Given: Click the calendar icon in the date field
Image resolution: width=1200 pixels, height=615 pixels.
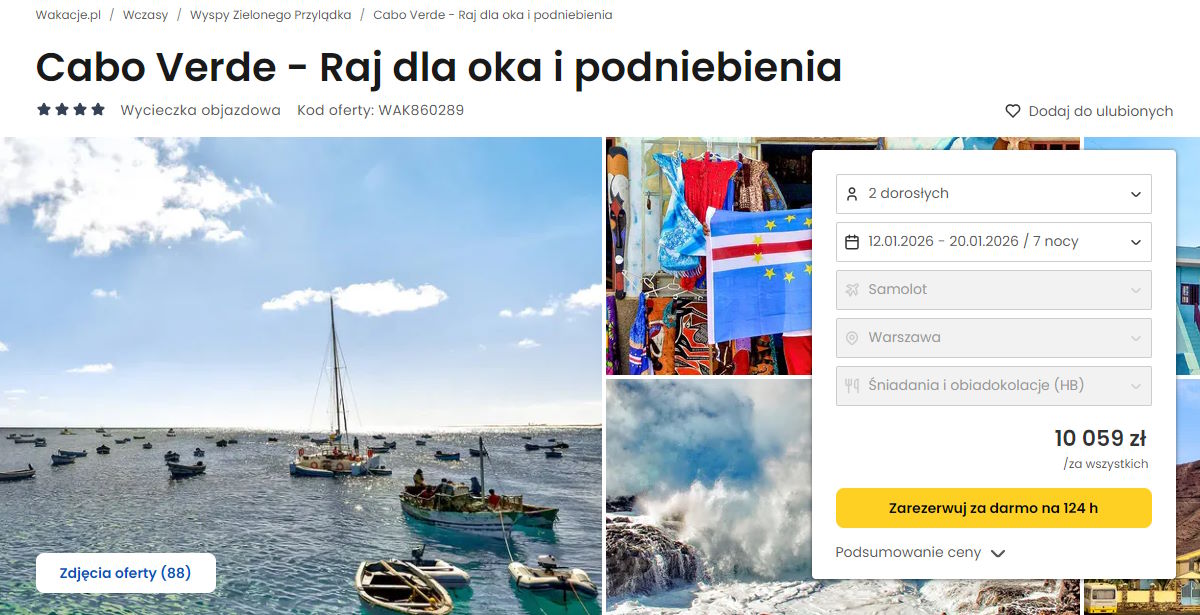Looking at the screenshot, I should [852, 242].
